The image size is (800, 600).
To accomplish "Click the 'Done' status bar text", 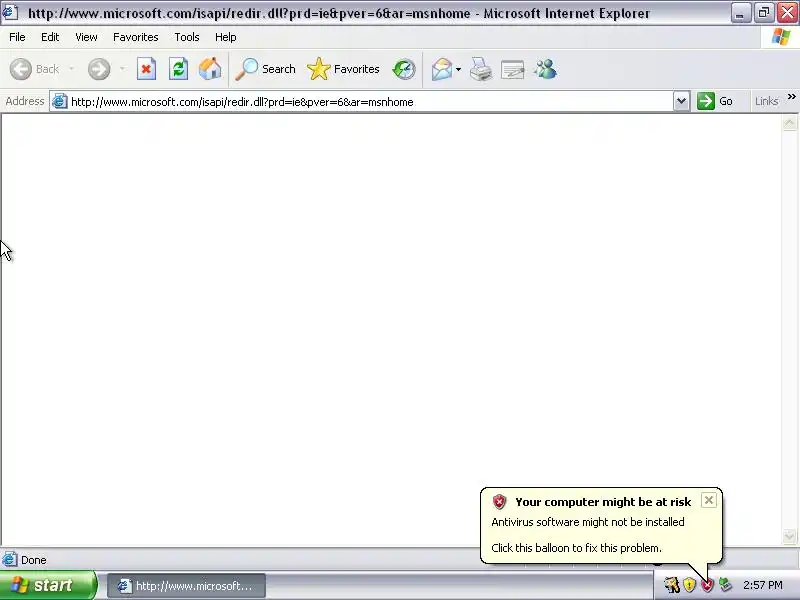I will [34, 560].
